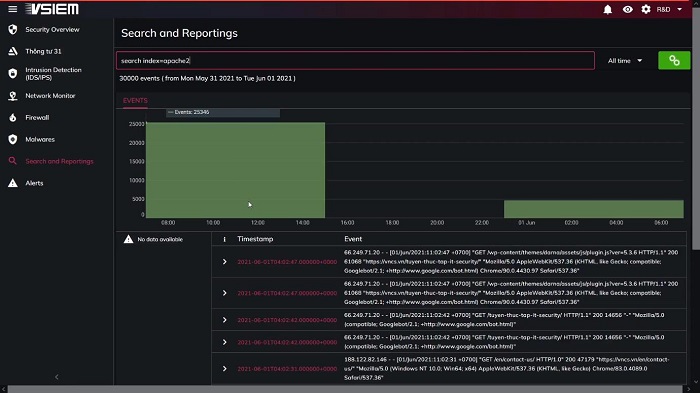
Task: Open notifications bell icon
Action: [608, 9]
